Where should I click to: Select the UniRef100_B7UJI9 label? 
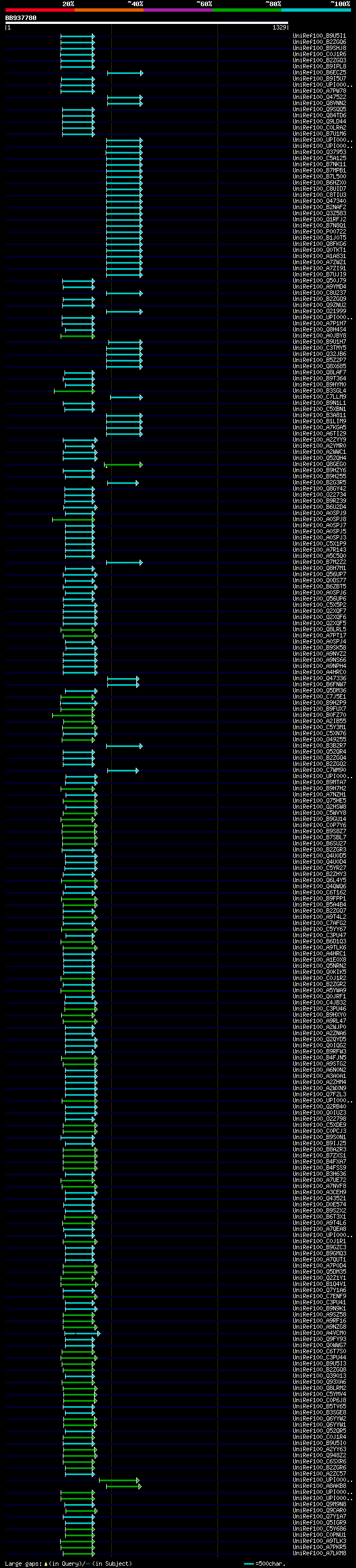pyautogui.click(x=319, y=275)
